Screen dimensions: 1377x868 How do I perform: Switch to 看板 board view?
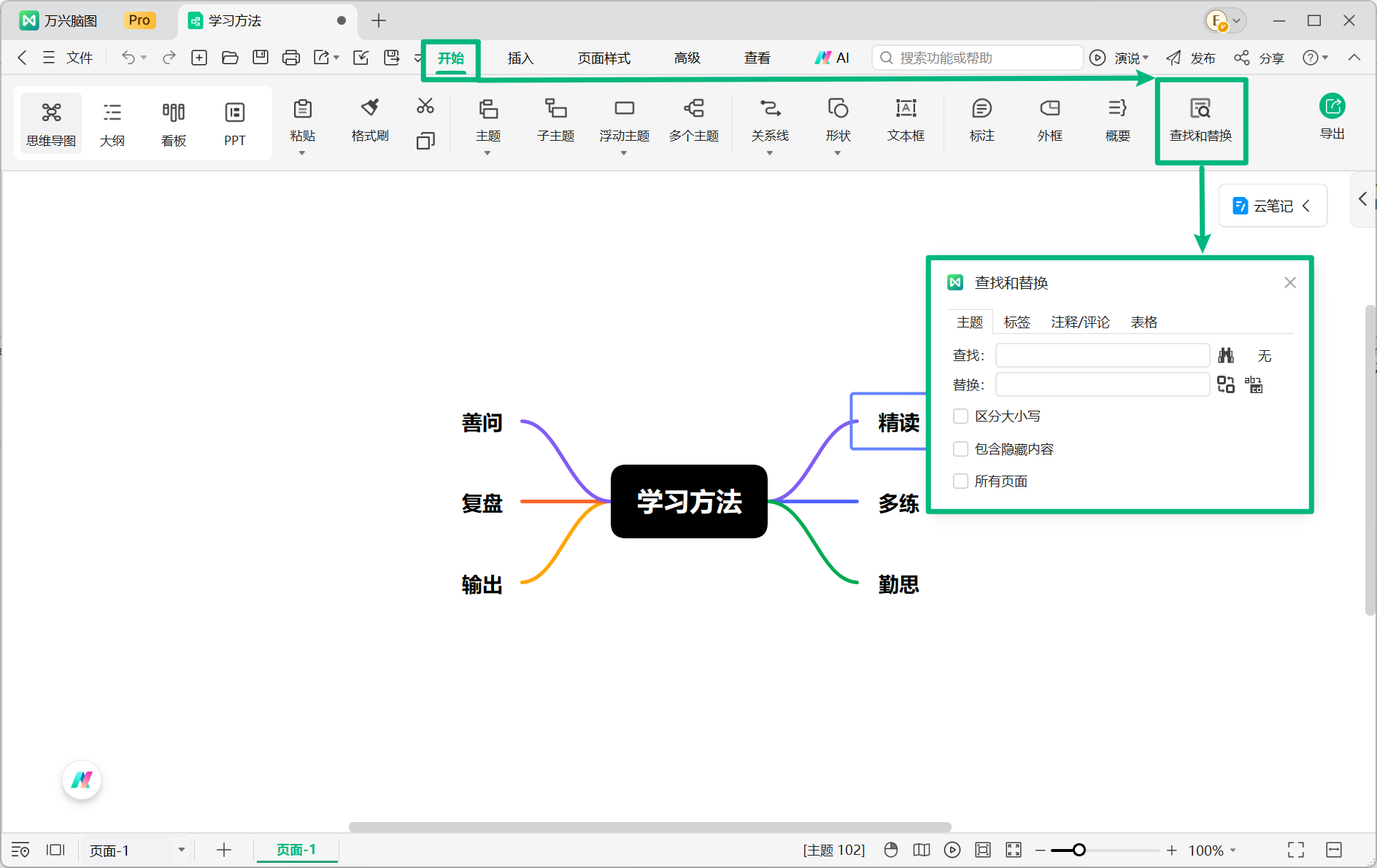click(174, 123)
